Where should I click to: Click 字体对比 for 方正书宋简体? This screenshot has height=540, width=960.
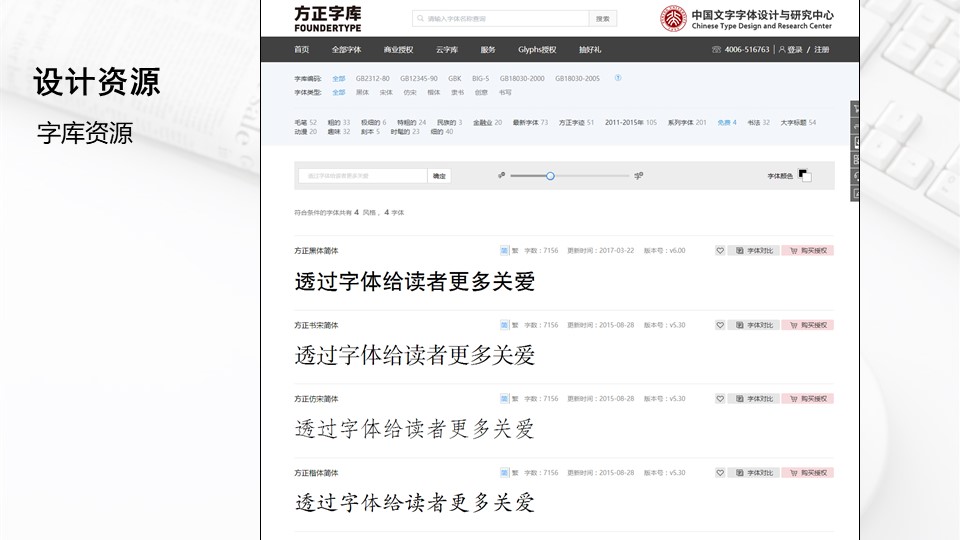[754, 325]
